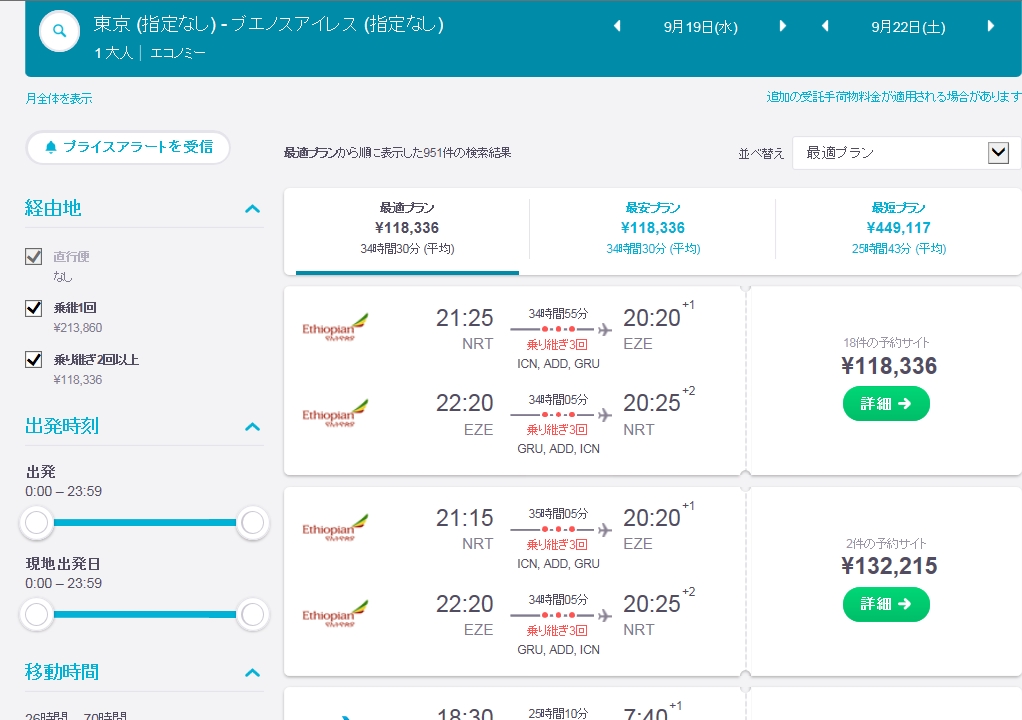Screen dimensions: 1022x720
Task: Collapse the 移動時間 filter section
Action: (x=252, y=672)
